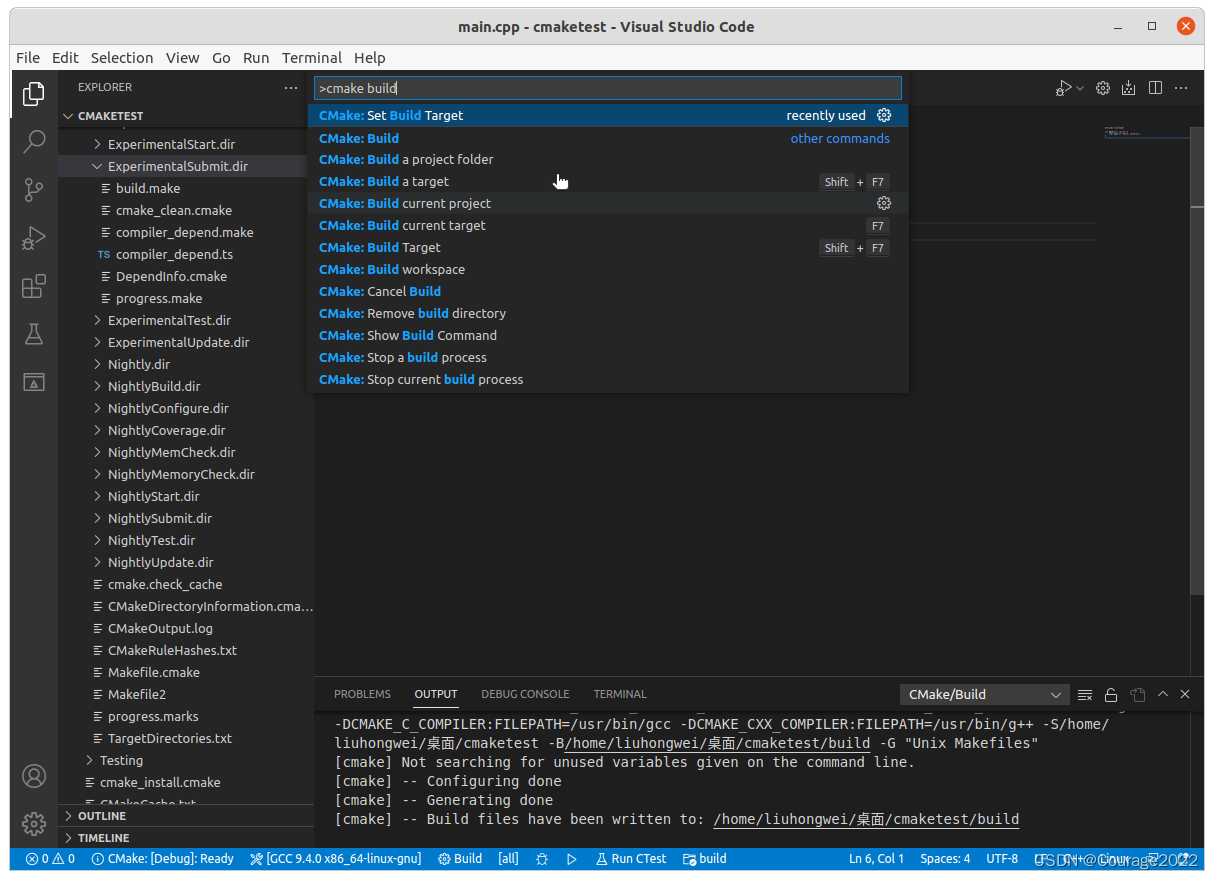Open Run and Debug view icon
This screenshot has height=880, width=1214.
[x=34, y=238]
